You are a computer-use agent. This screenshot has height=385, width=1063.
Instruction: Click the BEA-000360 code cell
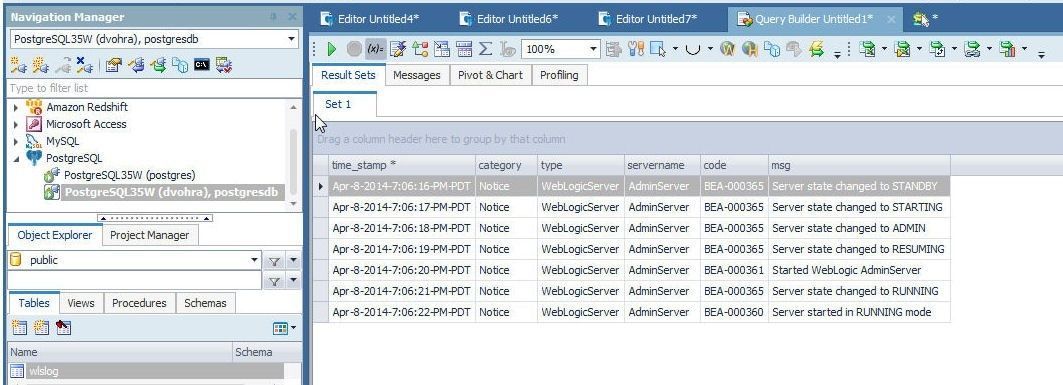pyautogui.click(x=734, y=312)
